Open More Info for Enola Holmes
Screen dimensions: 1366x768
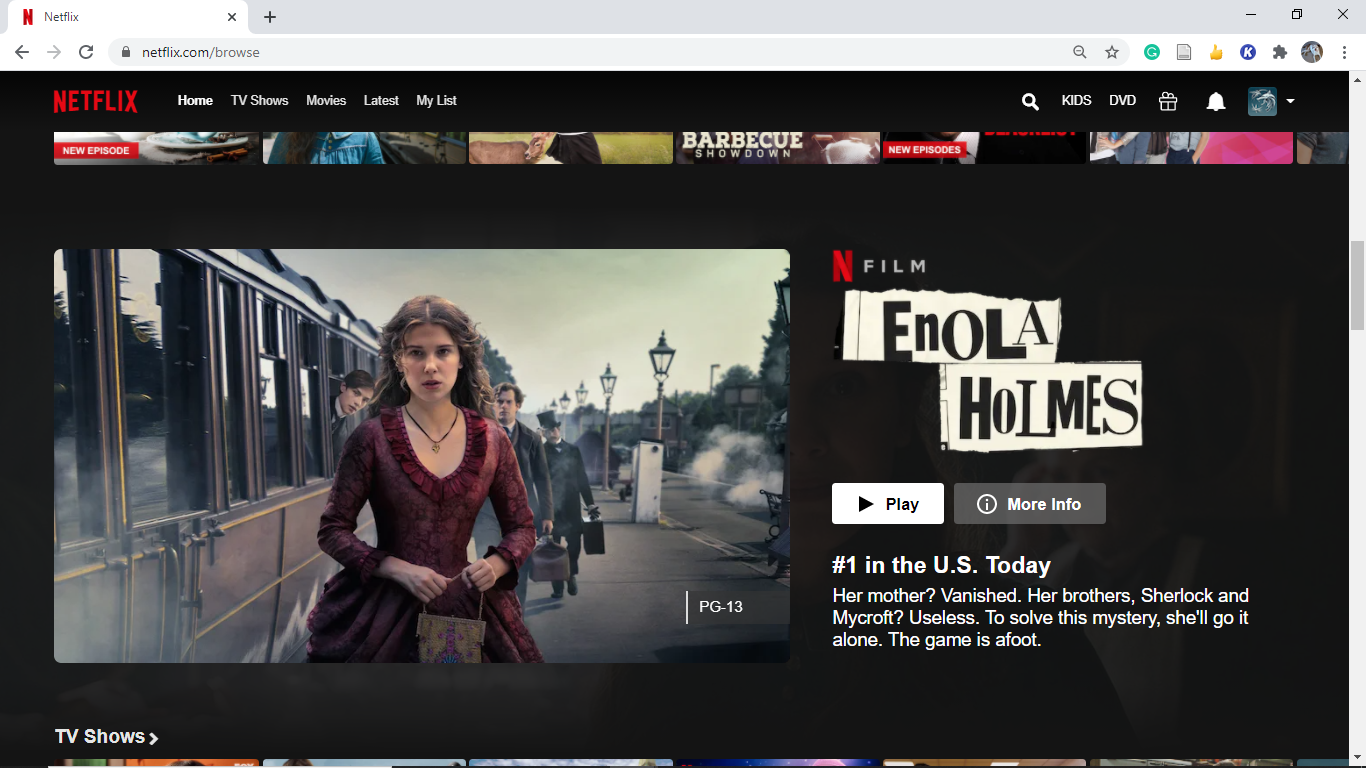[x=1030, y=504]
